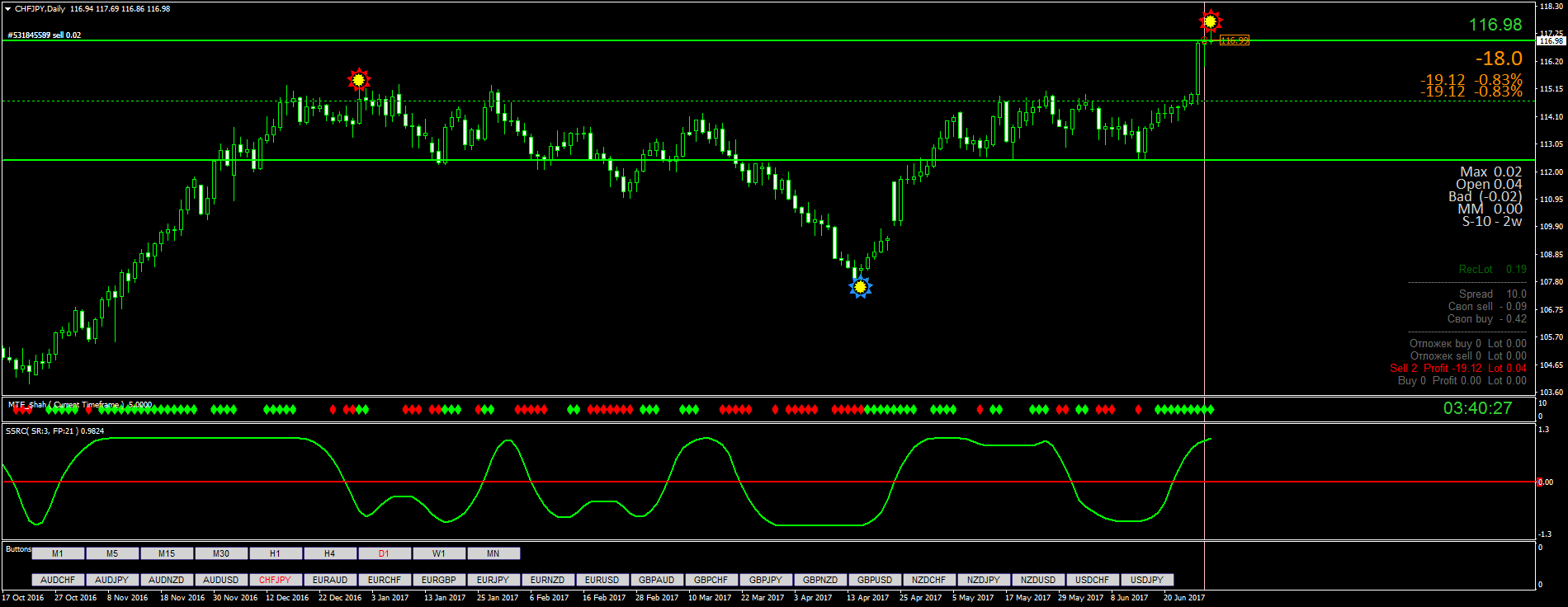Click the green 03:40:27 candle timer

coord(1477,408)
